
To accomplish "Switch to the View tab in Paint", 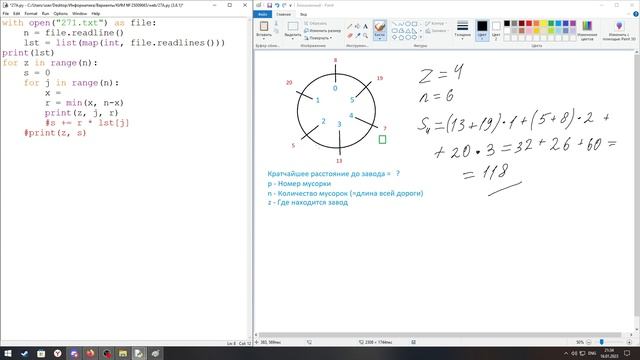I will pos(303,14).
